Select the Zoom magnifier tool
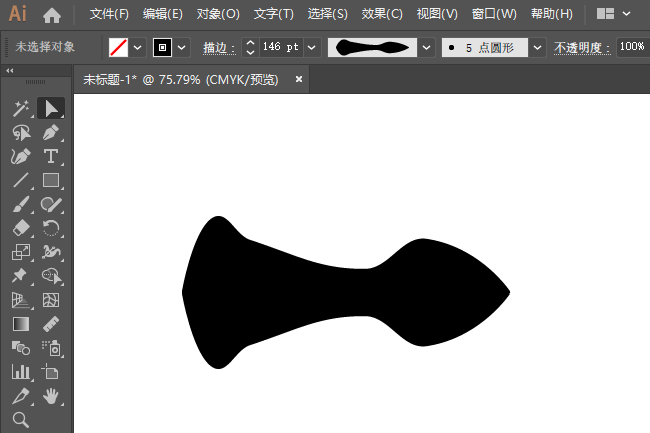The width and height of the screenshot is (650, 433). [21, 419]
